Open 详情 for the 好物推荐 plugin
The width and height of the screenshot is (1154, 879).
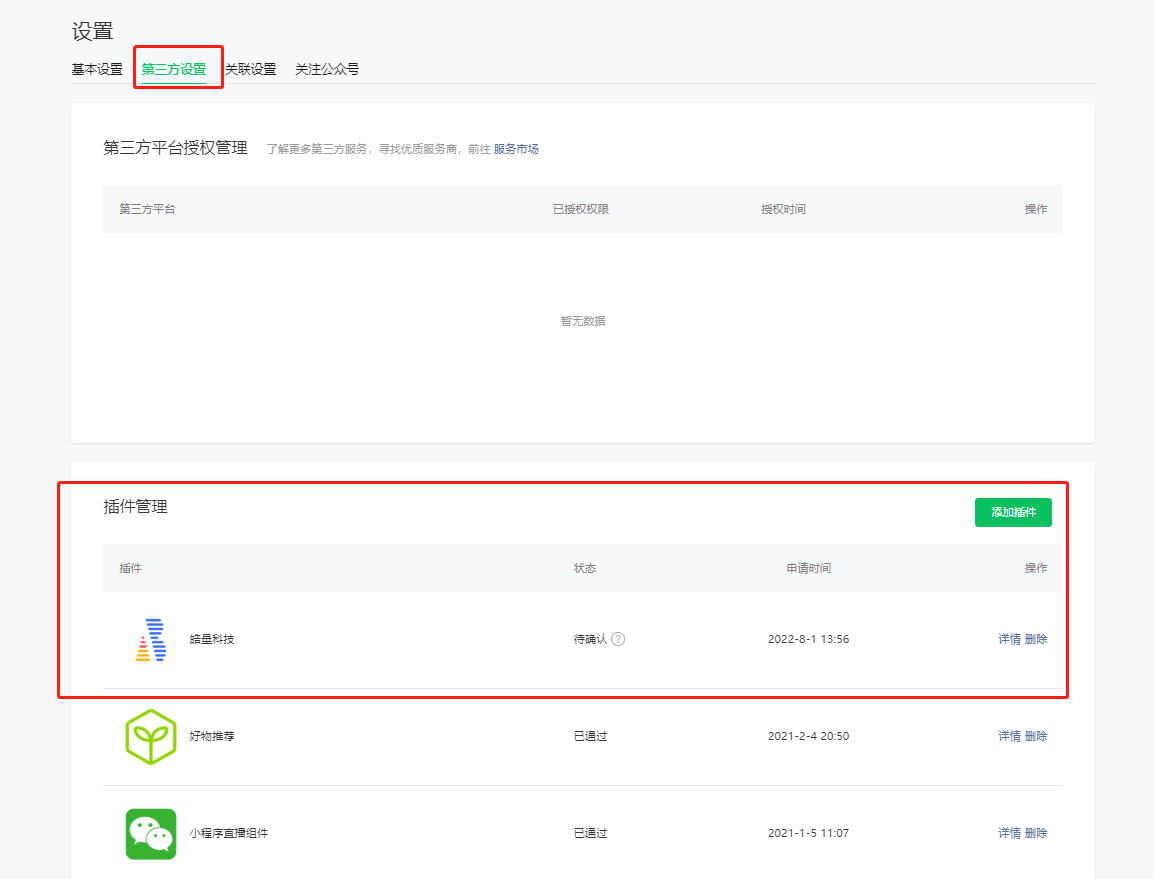click(1009, 736)
